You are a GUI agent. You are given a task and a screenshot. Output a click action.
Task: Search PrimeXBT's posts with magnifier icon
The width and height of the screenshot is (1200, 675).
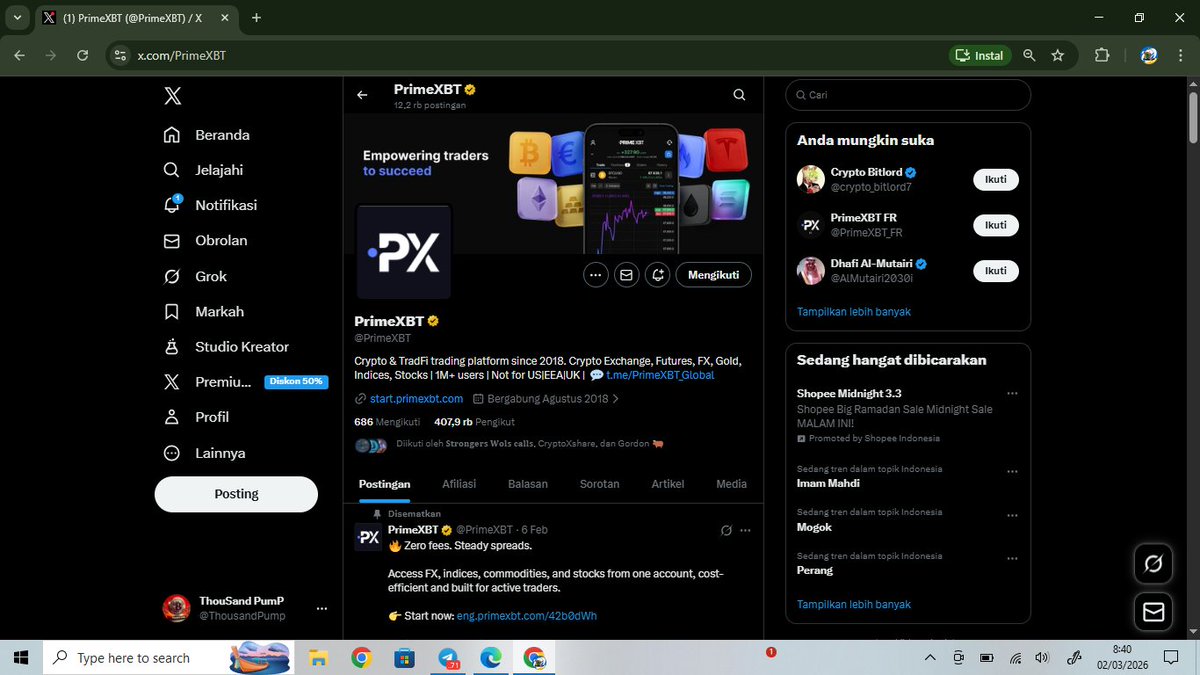pos(739,95)
